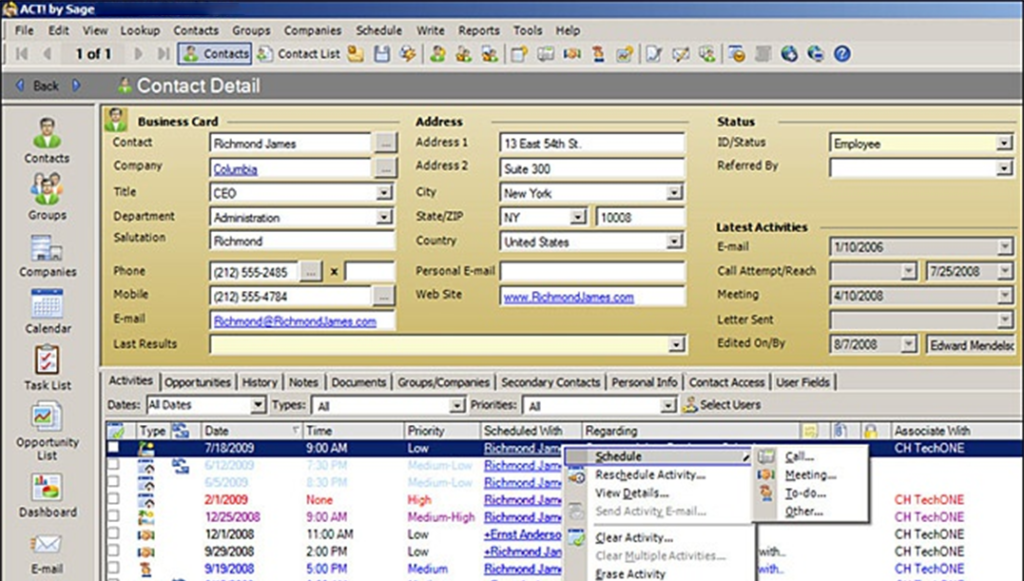Click the Personal E-mail field
The image size is (1024, 581).
coord(592,272)
